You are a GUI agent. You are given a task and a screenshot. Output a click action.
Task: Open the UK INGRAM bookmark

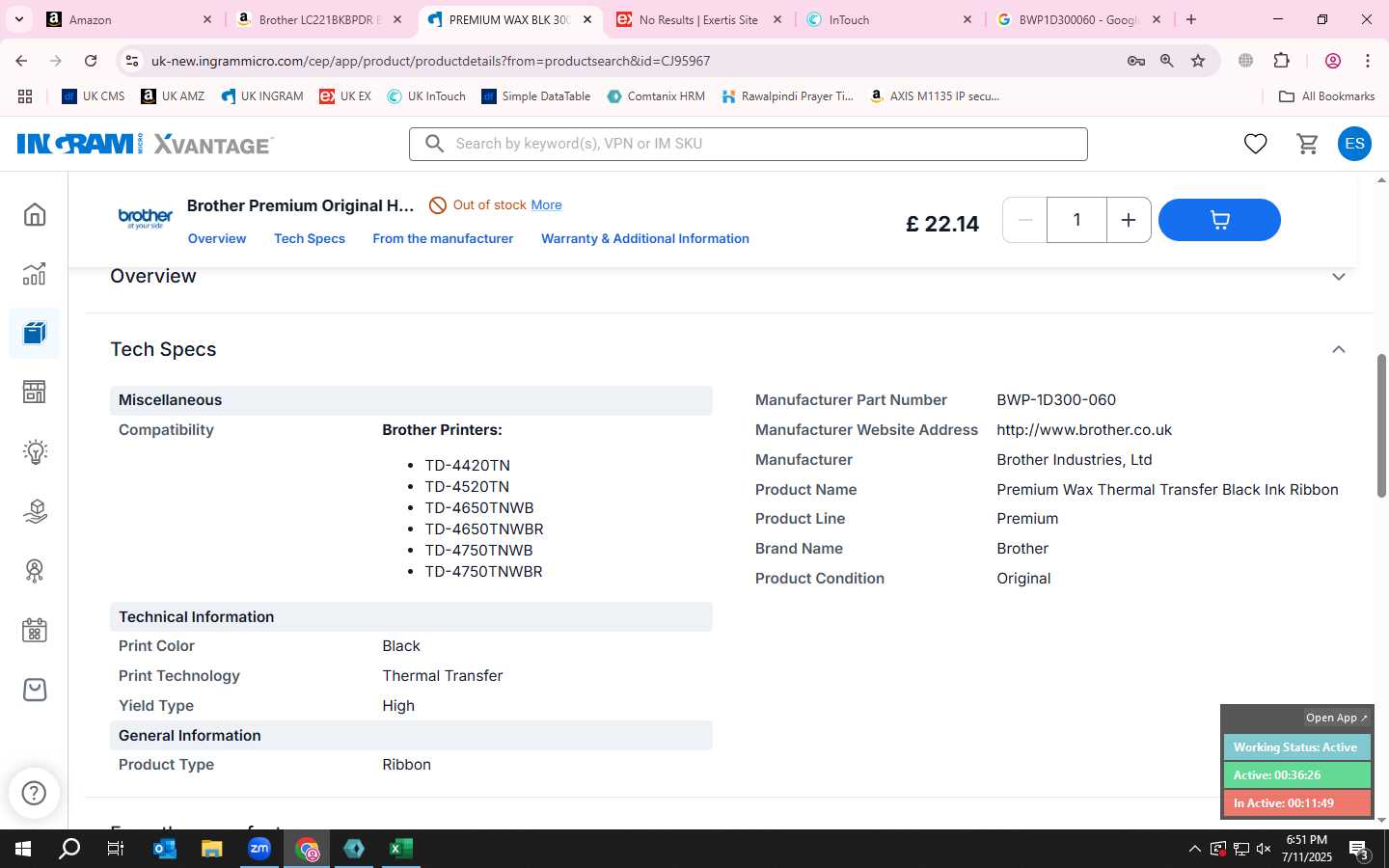(x=261, y=96)
